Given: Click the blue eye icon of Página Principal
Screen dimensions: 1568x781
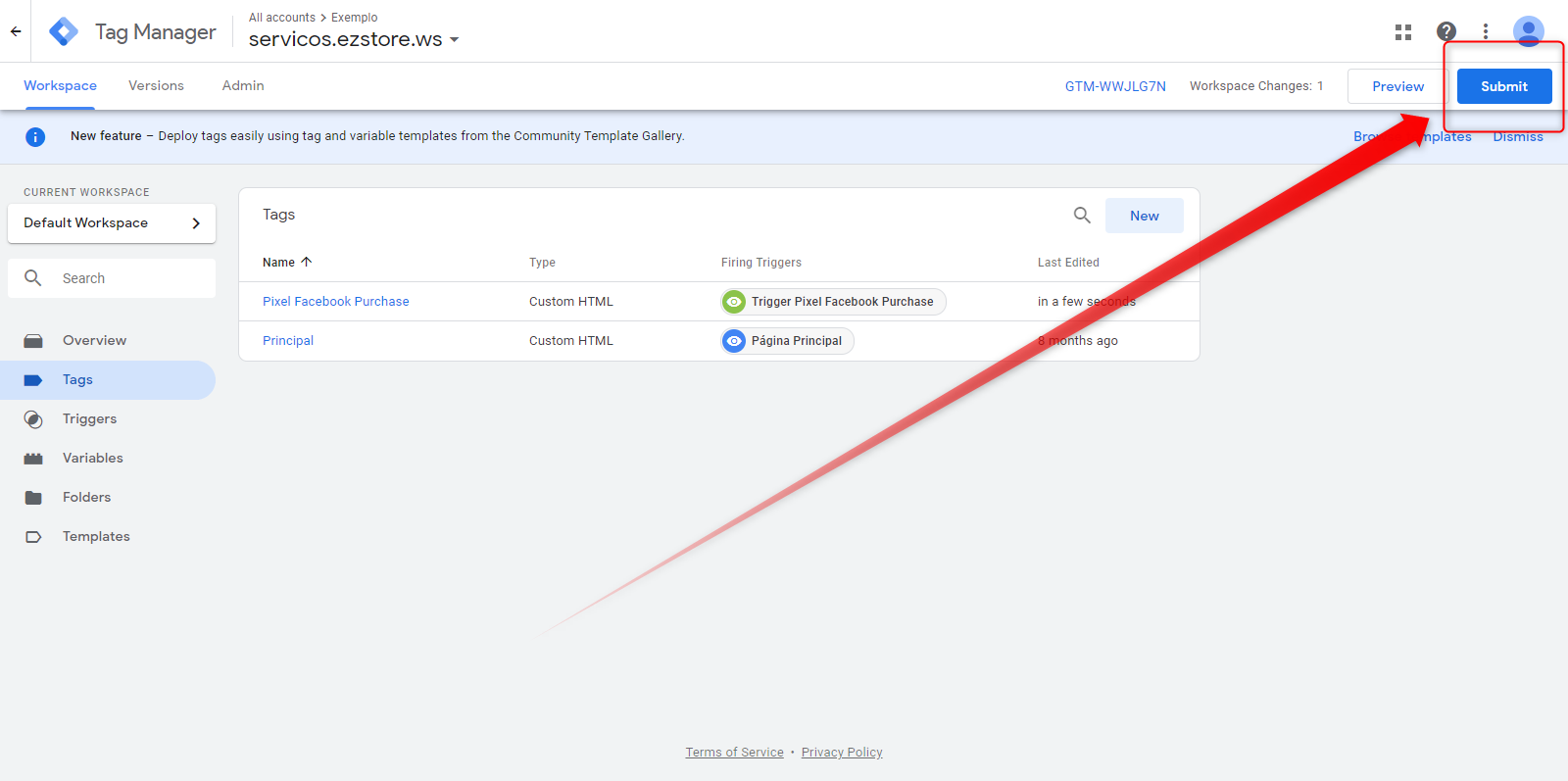Looking at the screenshot, I should click(734, 341).
